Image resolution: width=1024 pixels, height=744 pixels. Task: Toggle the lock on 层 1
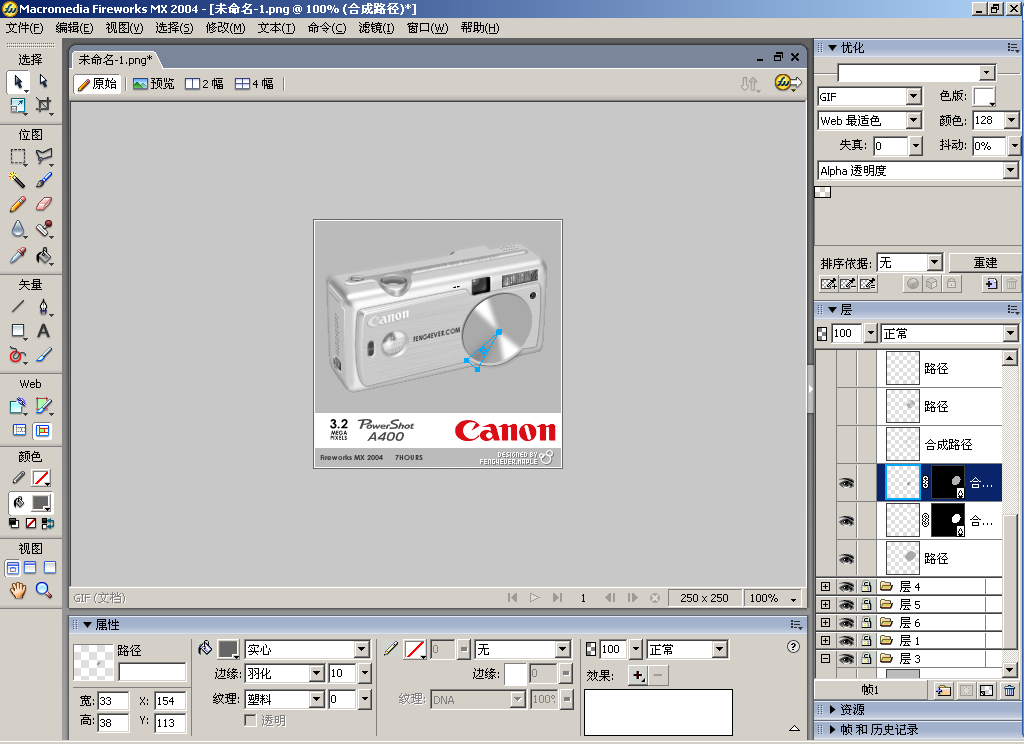tap(867, 641)
